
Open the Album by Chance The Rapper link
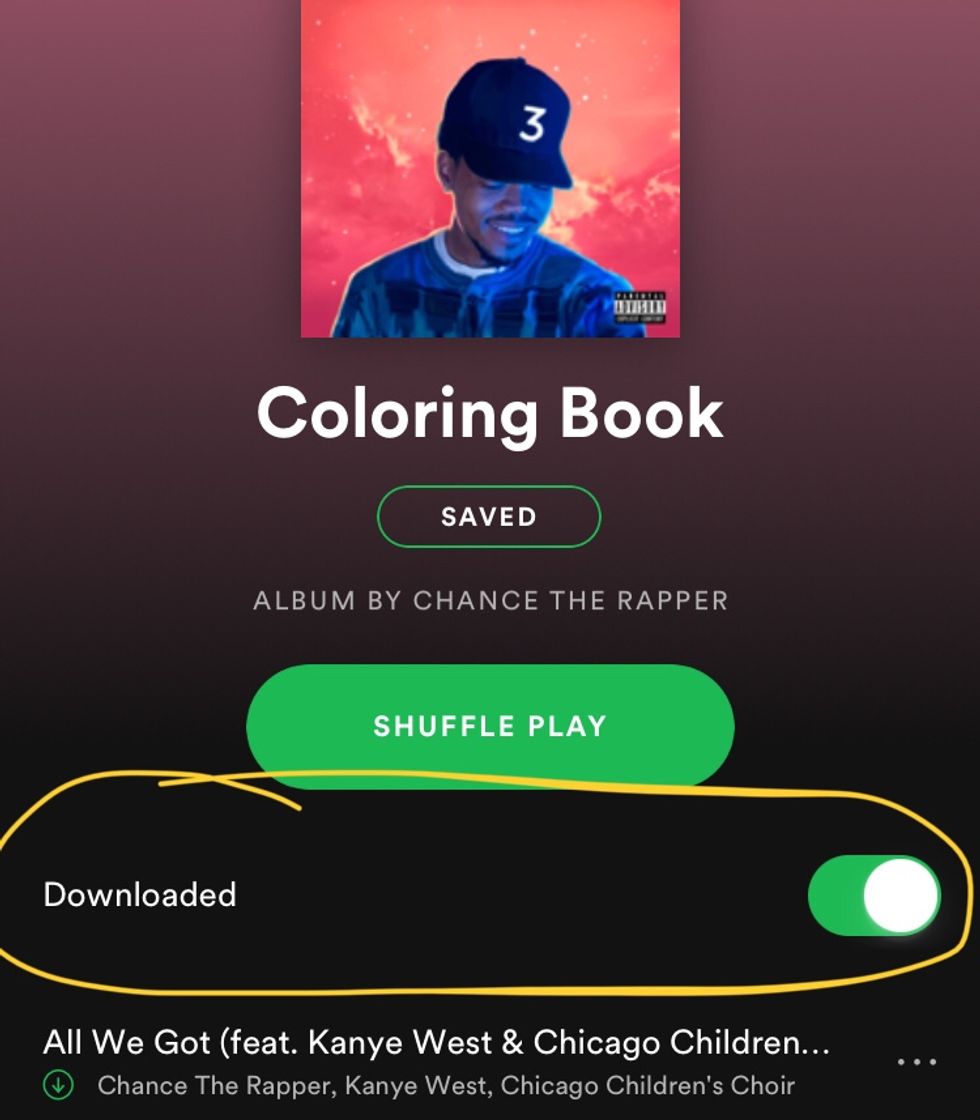point(491,601)
